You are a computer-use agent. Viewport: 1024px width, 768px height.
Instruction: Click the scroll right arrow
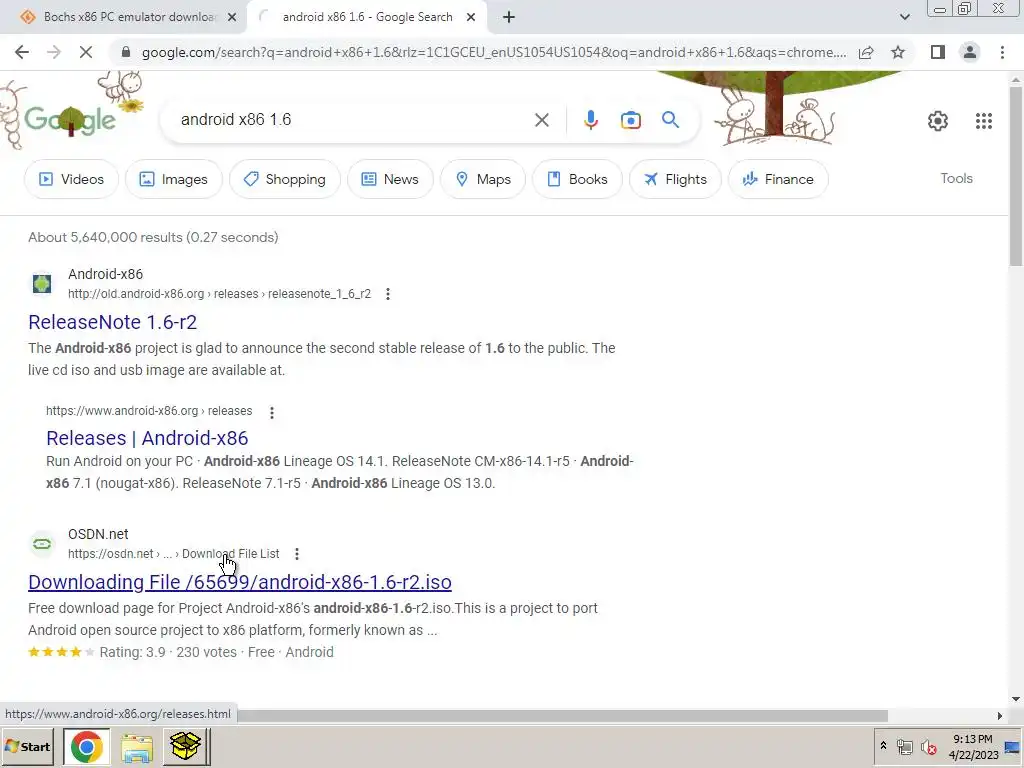click(1000, 716)
